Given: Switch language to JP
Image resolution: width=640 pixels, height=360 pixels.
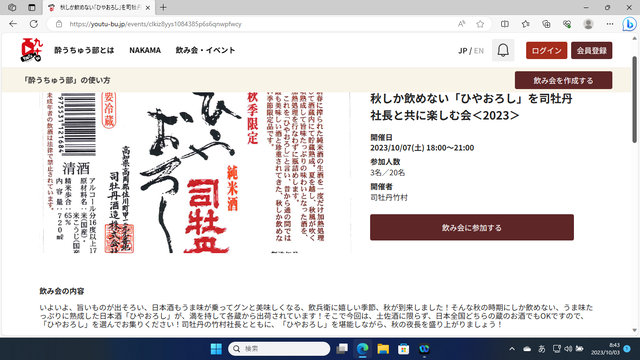Looking at the screenshot, I should tap(462, 51).
